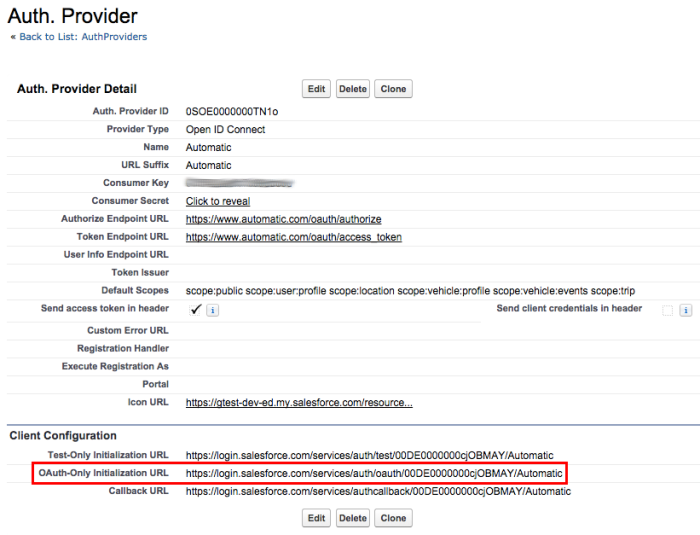Click the Consumer Secret field label
Image resolution: width=700 pixels, height=535 pixels.
coord(130,201)
